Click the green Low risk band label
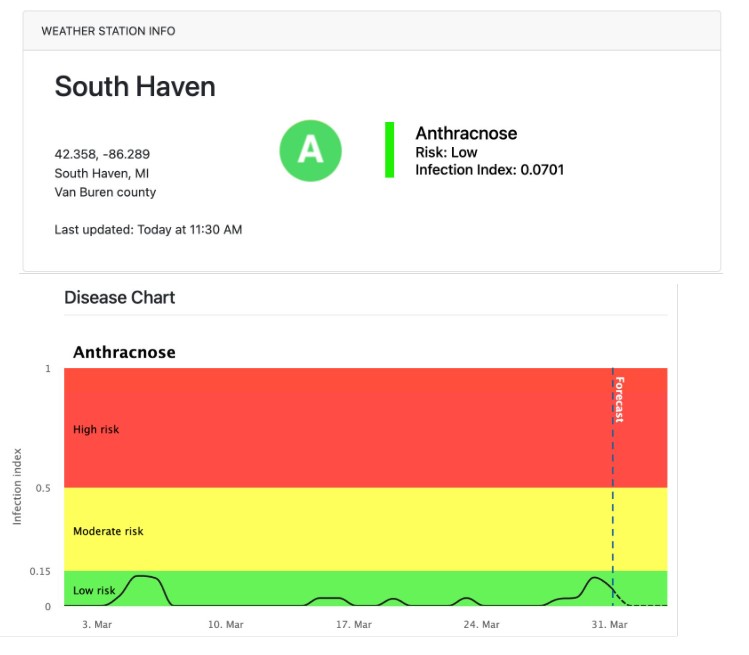The width and height of the screenshot is (749, 655). point(94,591)
